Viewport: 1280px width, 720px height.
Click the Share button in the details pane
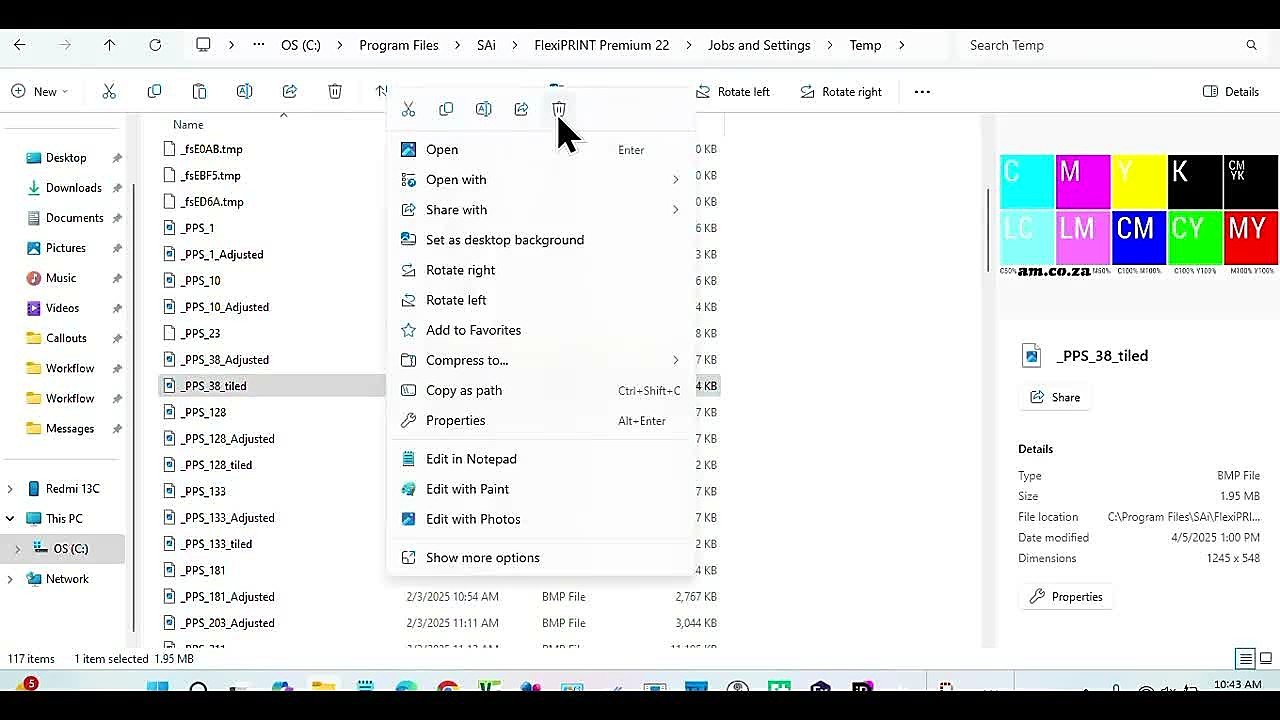point(1056,397)
